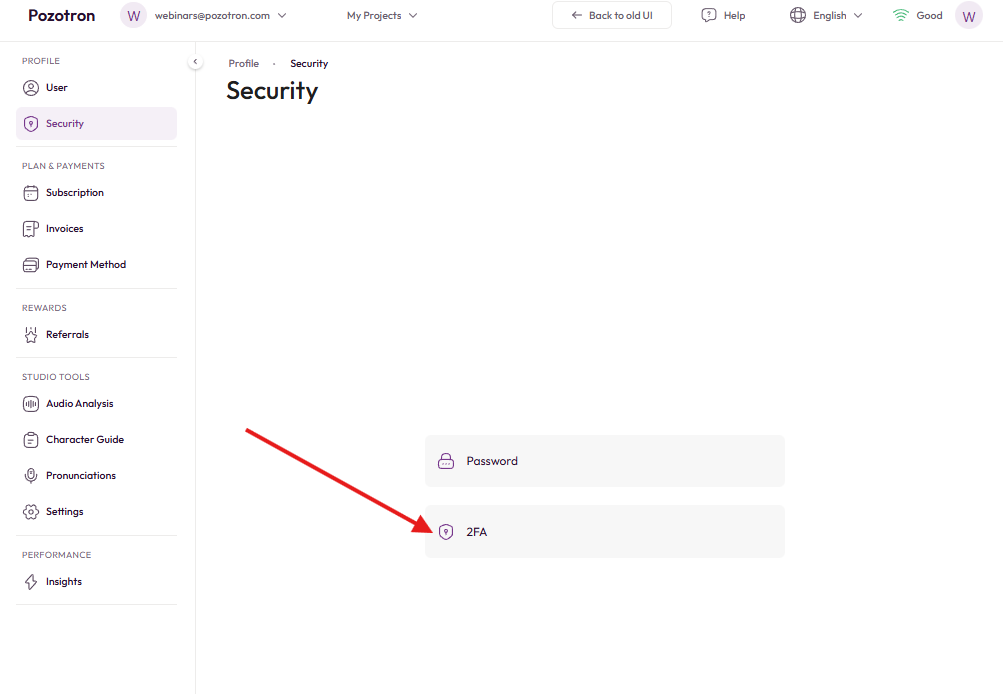Expand the My Projects dropdown

[x=382, y=16]
